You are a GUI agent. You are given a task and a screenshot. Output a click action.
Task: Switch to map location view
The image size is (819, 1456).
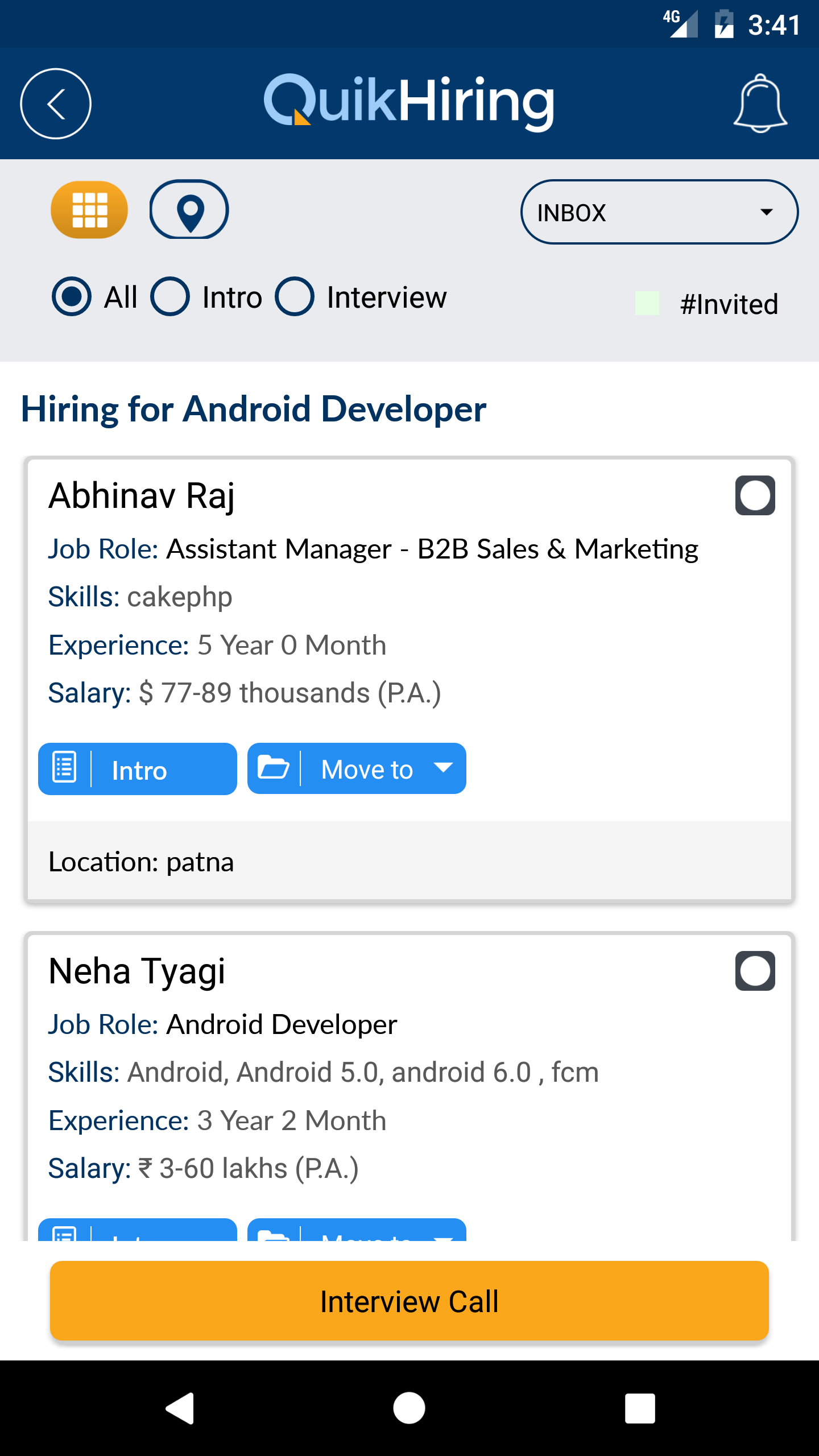click(x=189, y=210)
